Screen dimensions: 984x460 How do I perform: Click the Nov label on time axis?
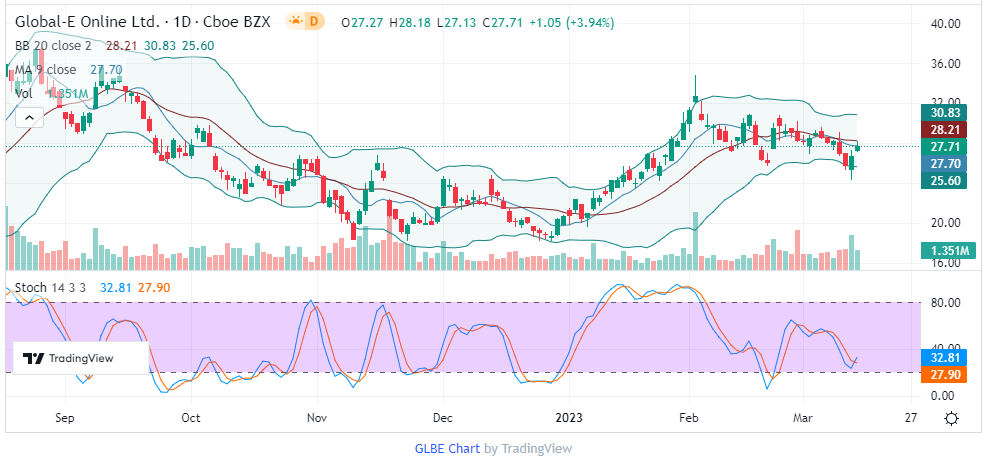(317, 417)
